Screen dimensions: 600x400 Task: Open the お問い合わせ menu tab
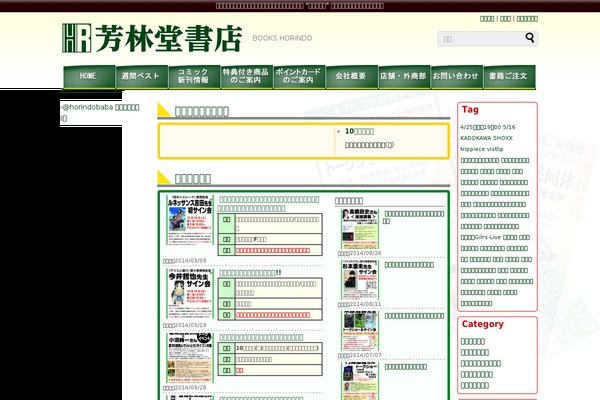click(456, 77)
